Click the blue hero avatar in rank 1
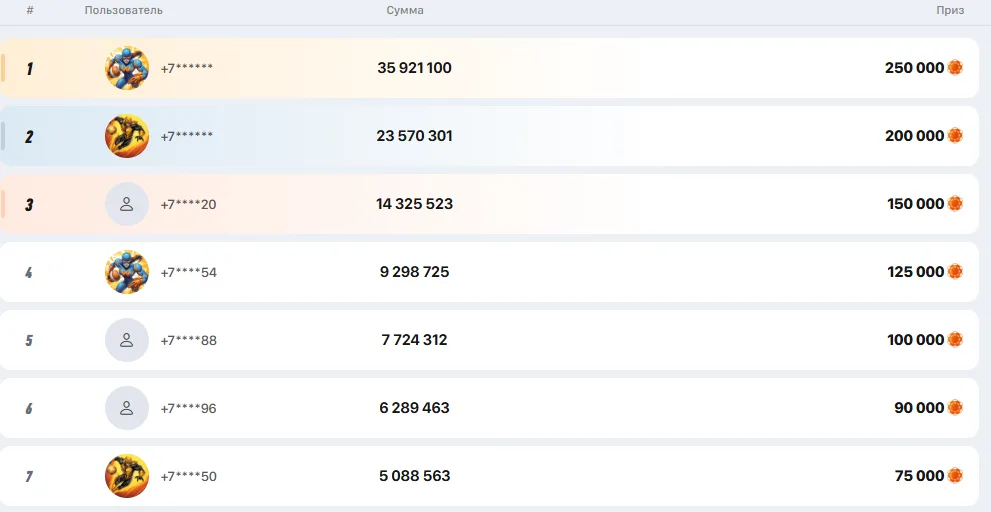Viewport: 991px width, 512px height. click(127, 68)
